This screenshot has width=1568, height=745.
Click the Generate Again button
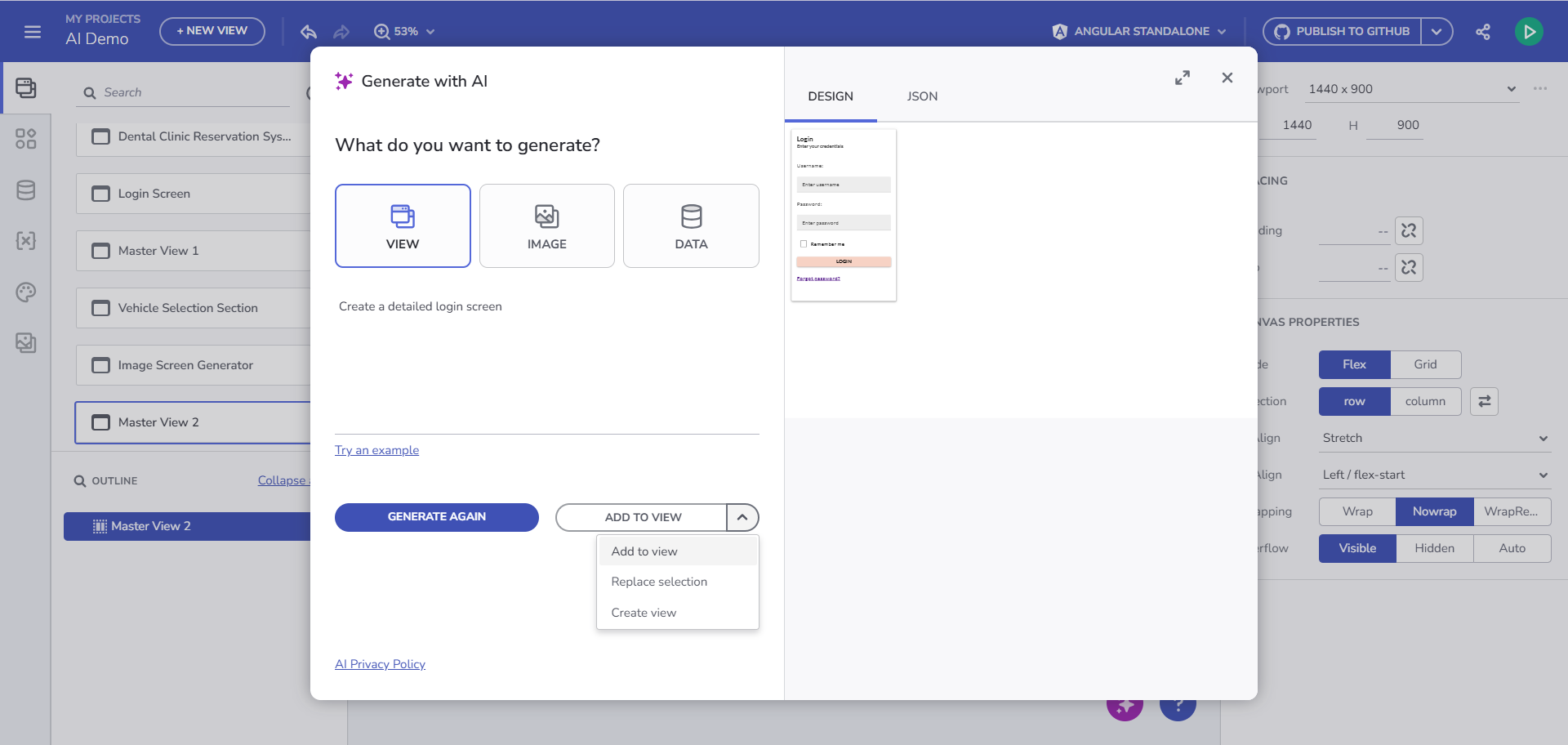[437, 517]
